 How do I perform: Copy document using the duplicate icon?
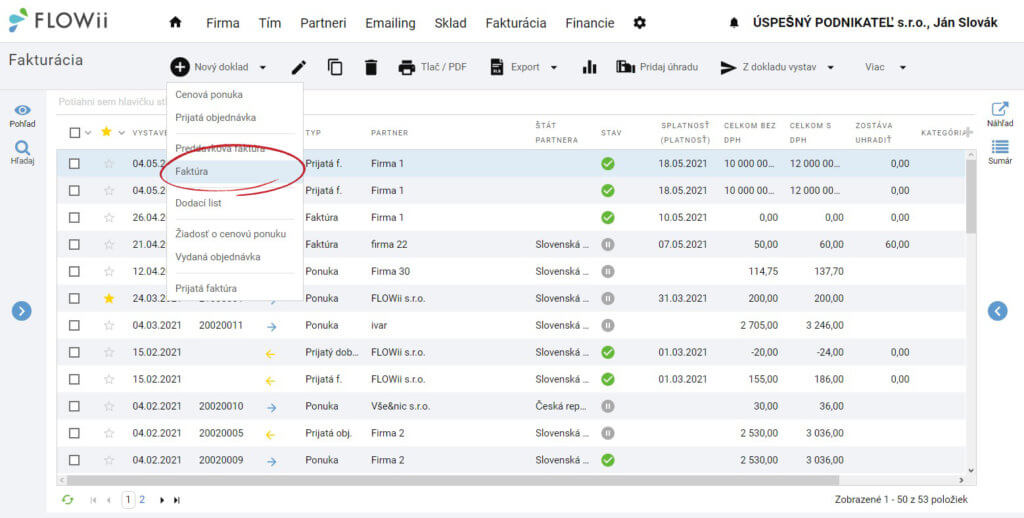[335, 67]
